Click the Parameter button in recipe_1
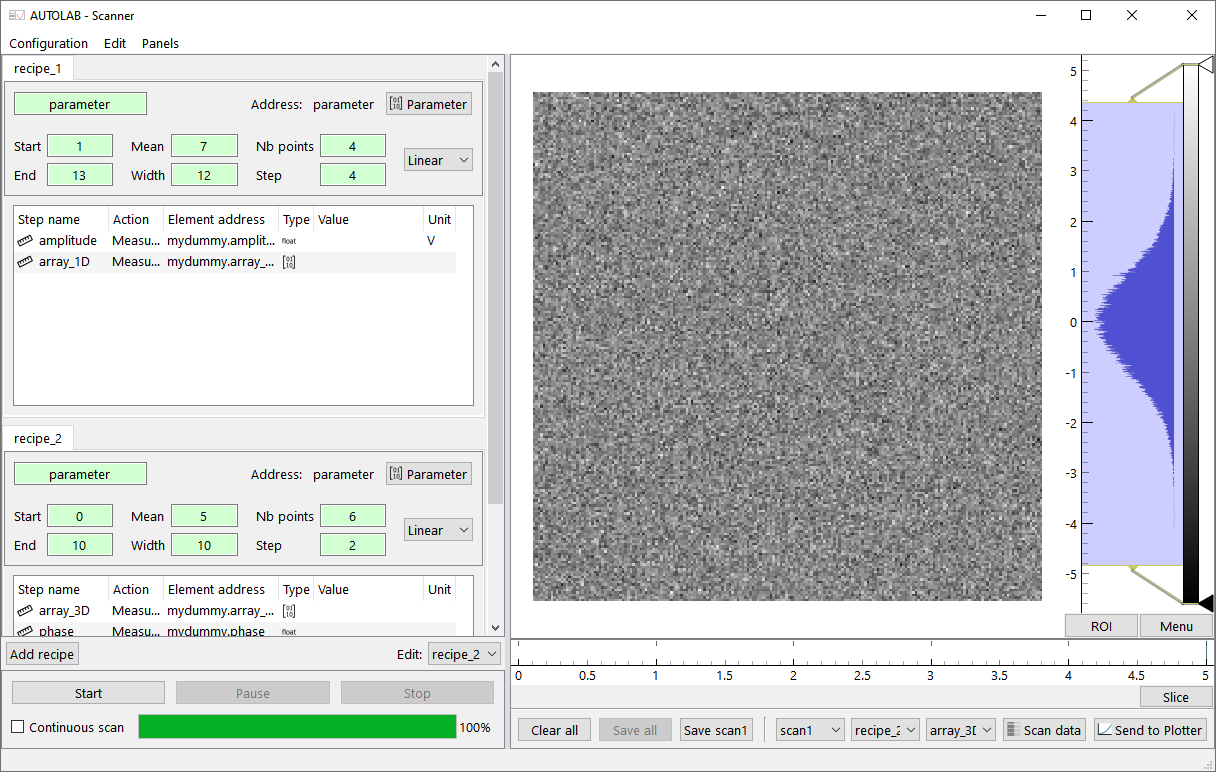 [429, 104]
